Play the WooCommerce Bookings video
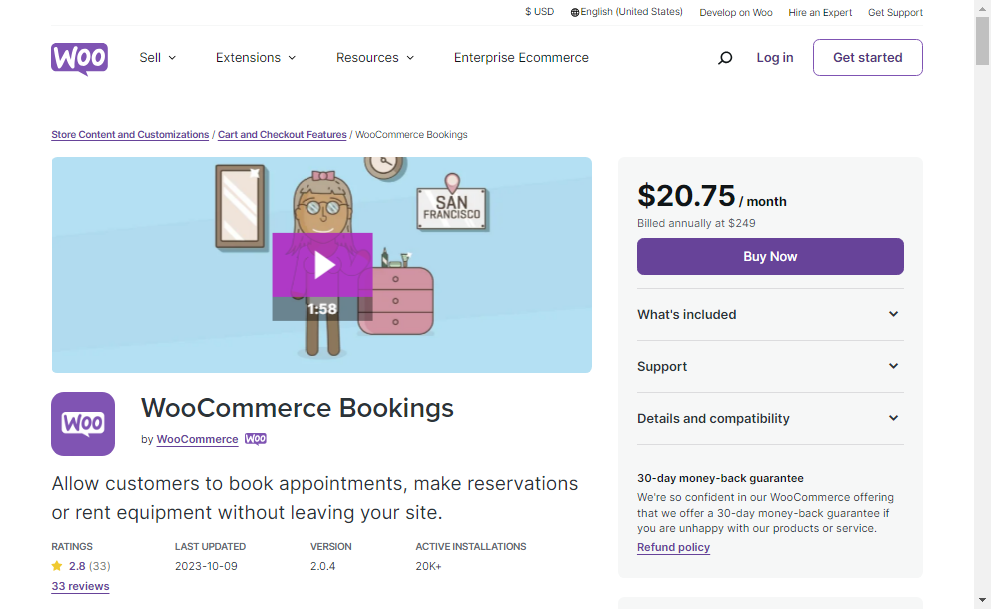 (x=322, y=265)
